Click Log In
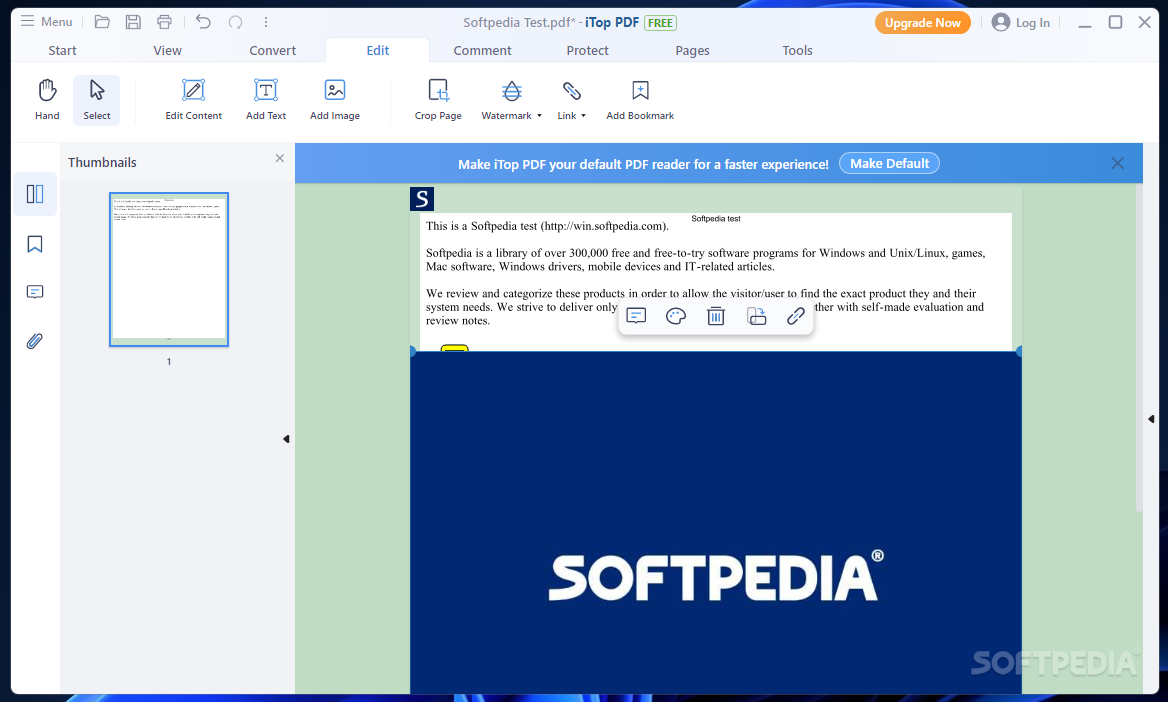The height and width of the screenshot is (702, 1168). click(1021, 22)
